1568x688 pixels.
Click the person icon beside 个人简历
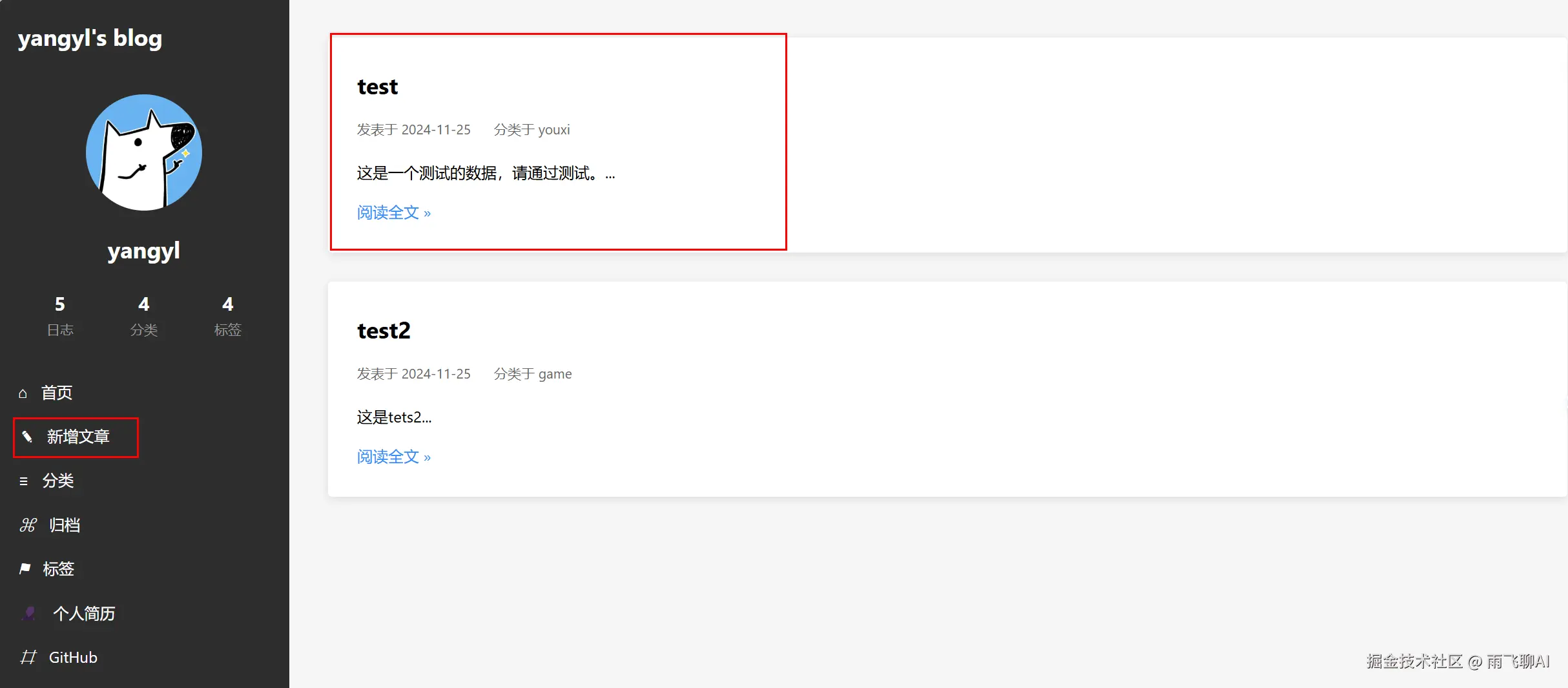tap(29, 613)
